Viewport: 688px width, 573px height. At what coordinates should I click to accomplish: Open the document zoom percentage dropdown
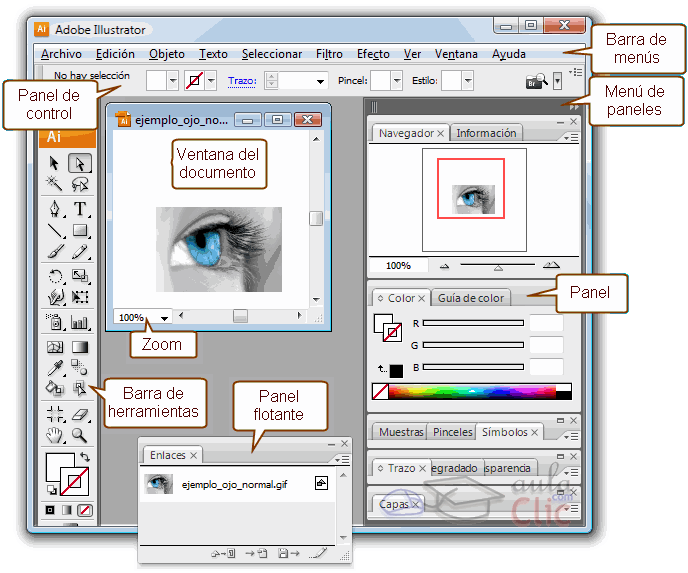(x=165, y=318)
